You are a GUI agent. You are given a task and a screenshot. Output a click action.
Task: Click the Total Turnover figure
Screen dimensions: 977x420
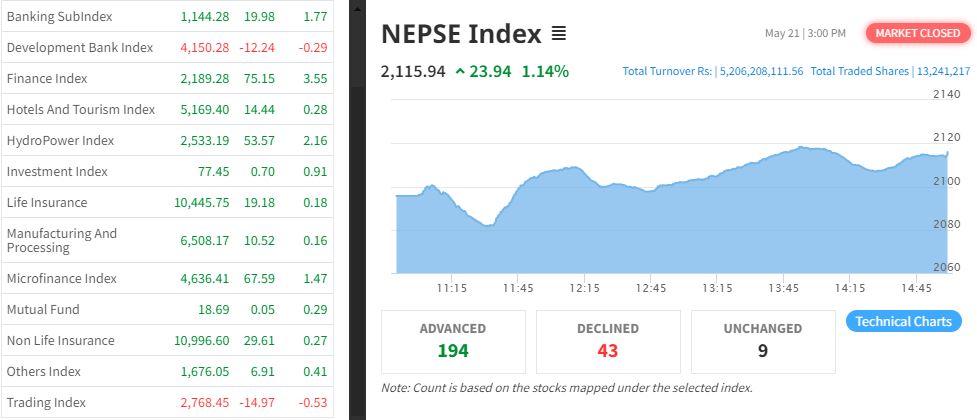(712, 72)
